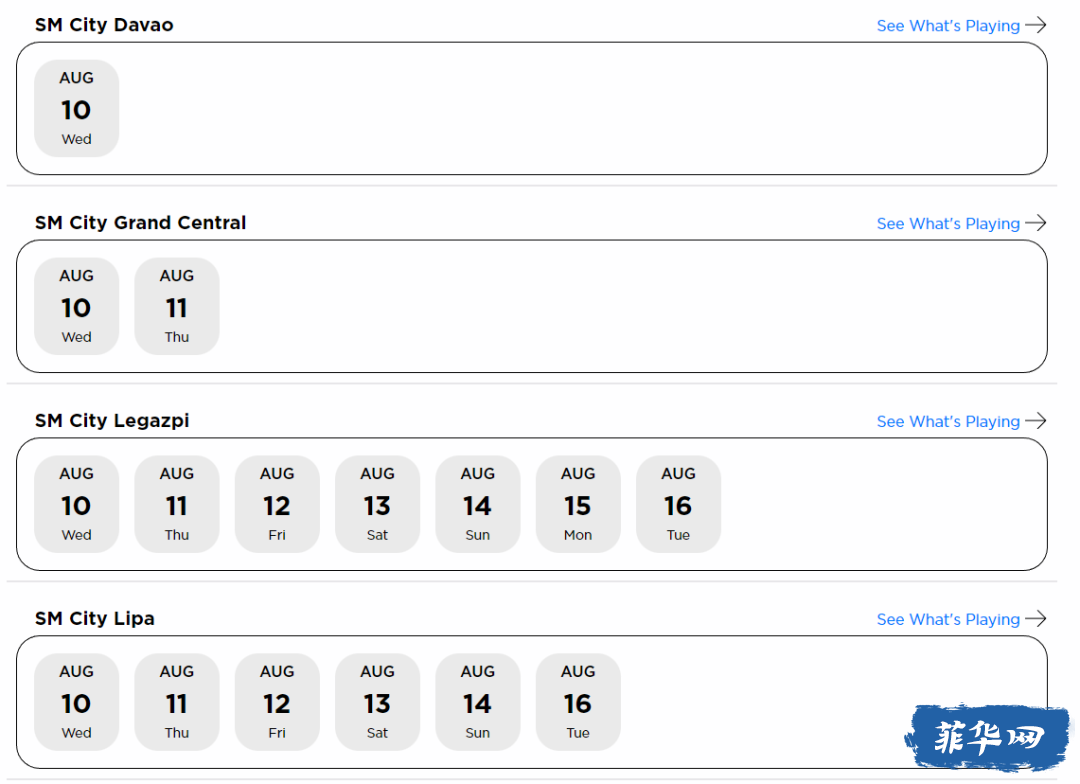
Task: Pick Aug 12 Fri at SM City Legazpi
Action: tap(277, 504)
